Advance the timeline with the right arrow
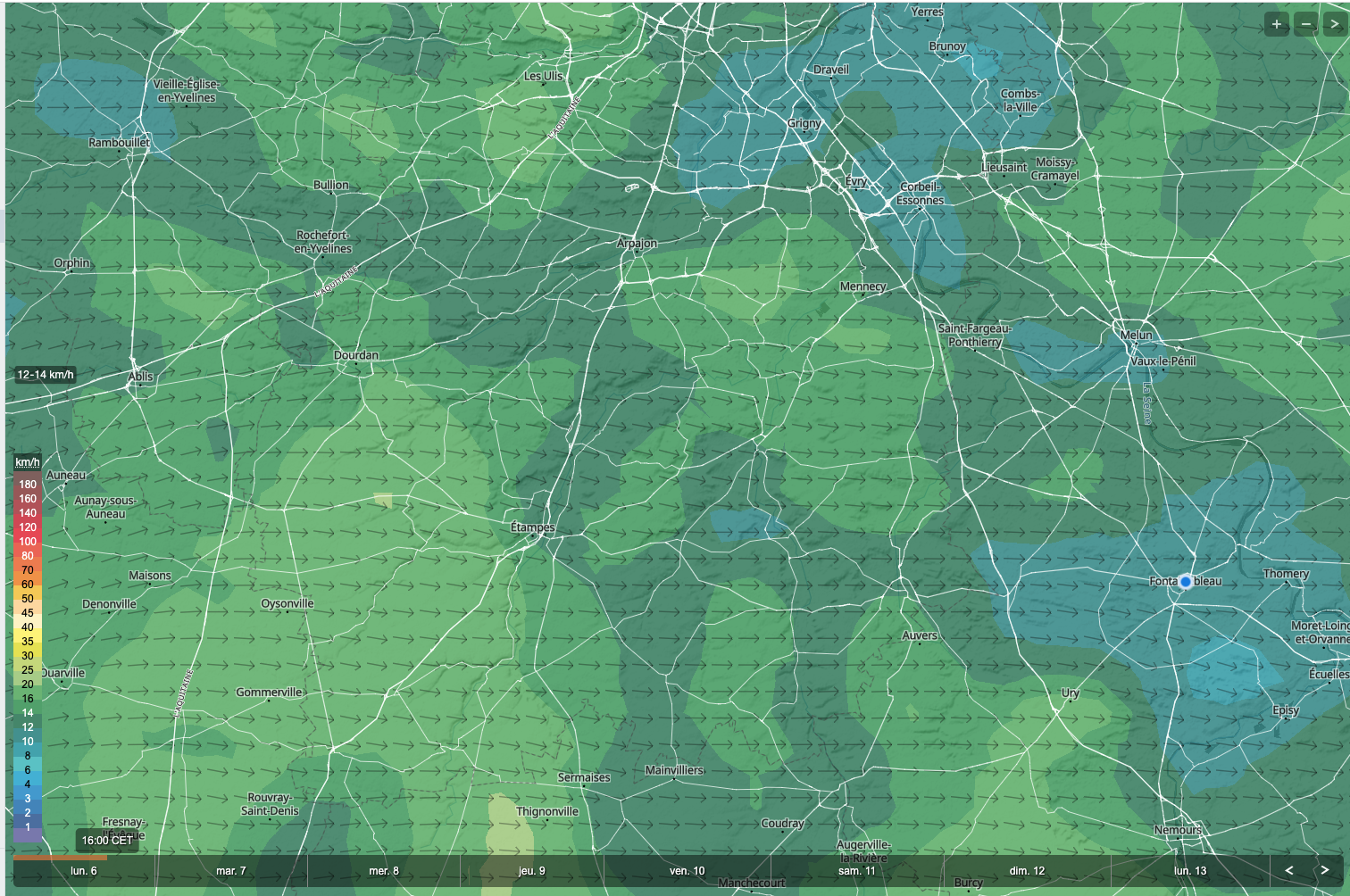Viewport: 1350px width, 896px height. click(1325, 870)
